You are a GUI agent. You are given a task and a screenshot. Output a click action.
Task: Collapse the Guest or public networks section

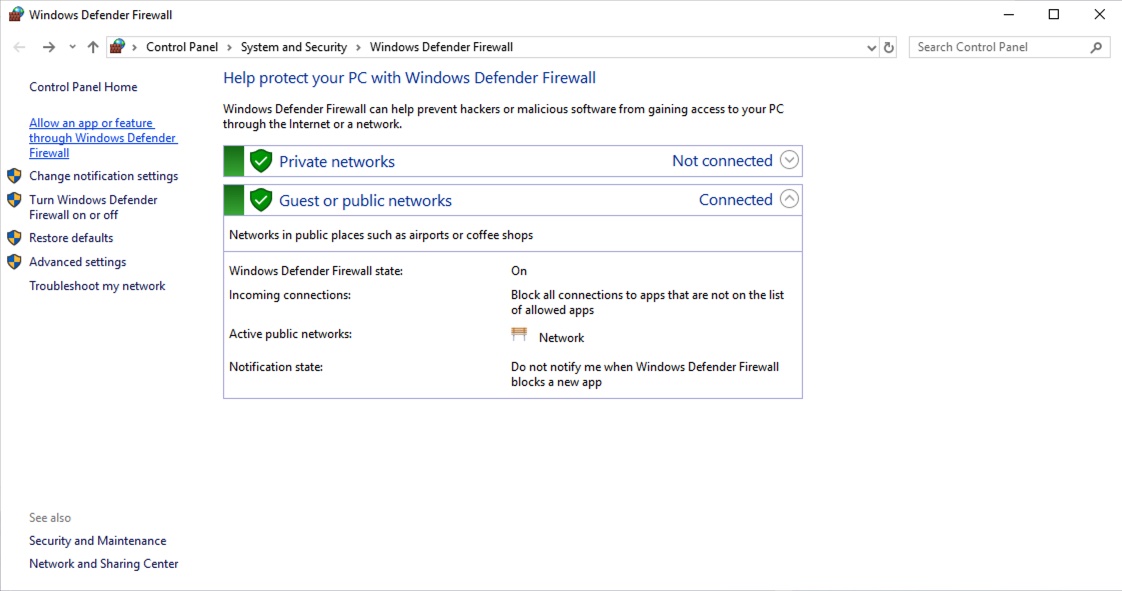point(789,199)
